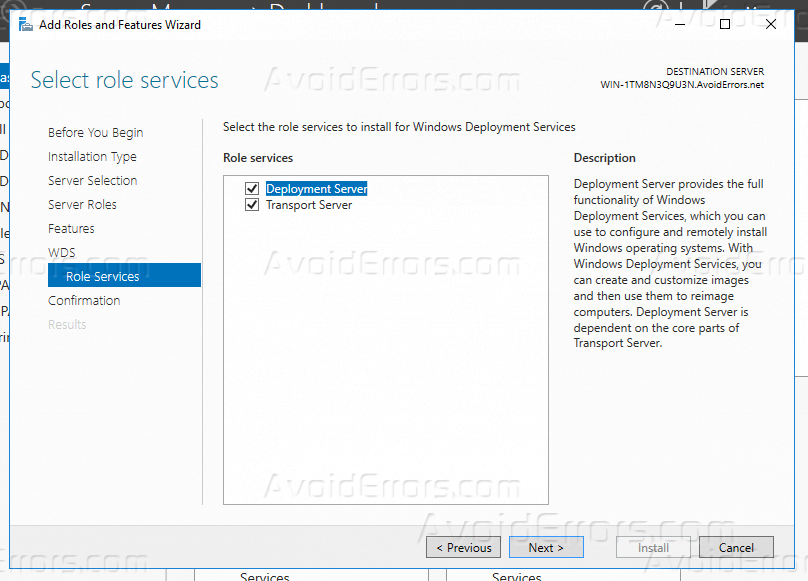Image resolution: width=808 pixels, height=581 pixels.
Task: Click the wizard icon in title bar
Action: (x=25, y=25)
